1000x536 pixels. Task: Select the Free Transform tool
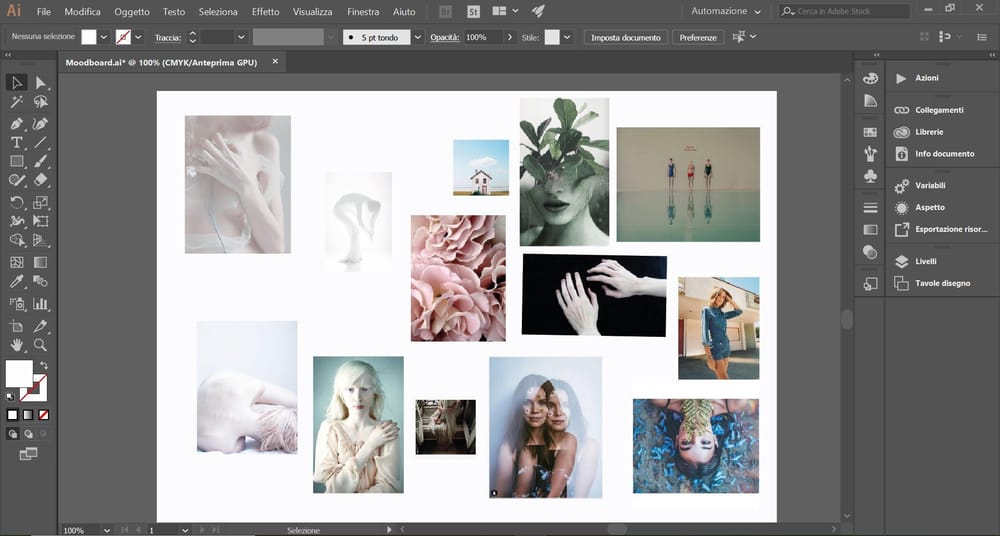pos(40,221)
